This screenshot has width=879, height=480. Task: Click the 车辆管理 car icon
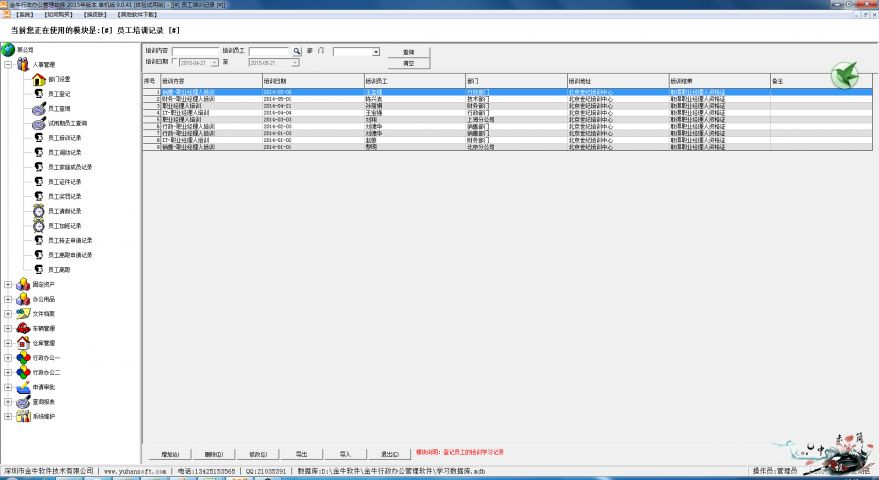pyautogui.click(x=22, y=328)
